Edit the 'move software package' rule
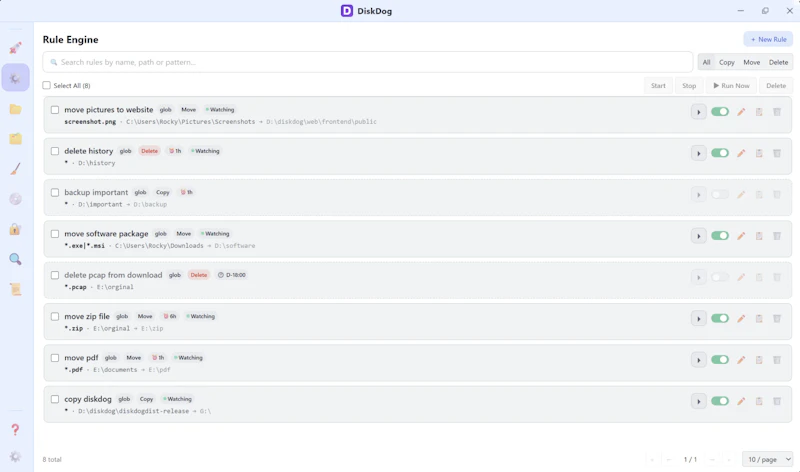800x472 pixels. pos(741,236)
